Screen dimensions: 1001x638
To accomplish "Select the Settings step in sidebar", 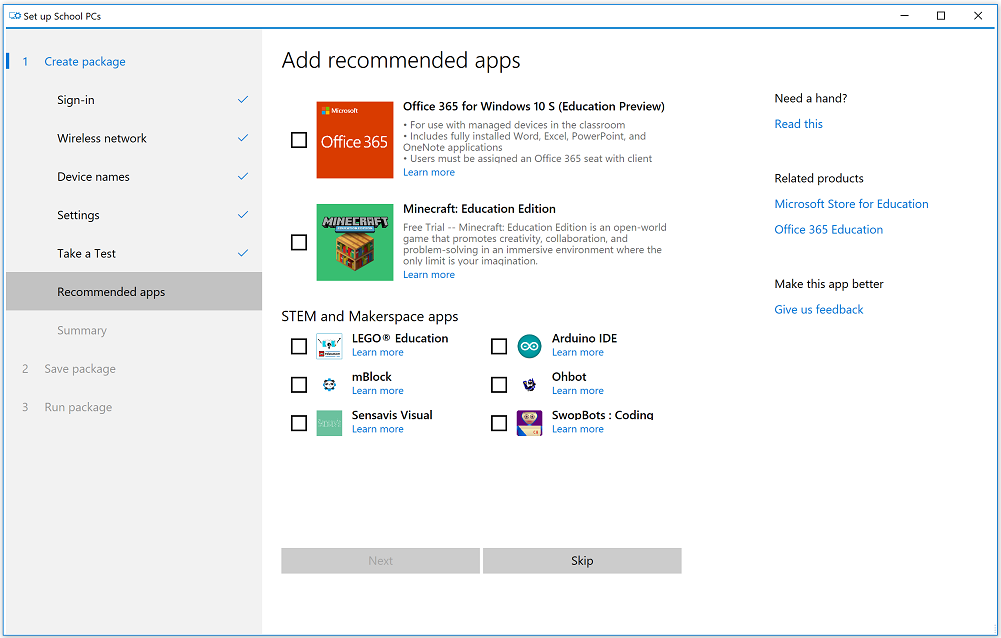I will 78,215.
